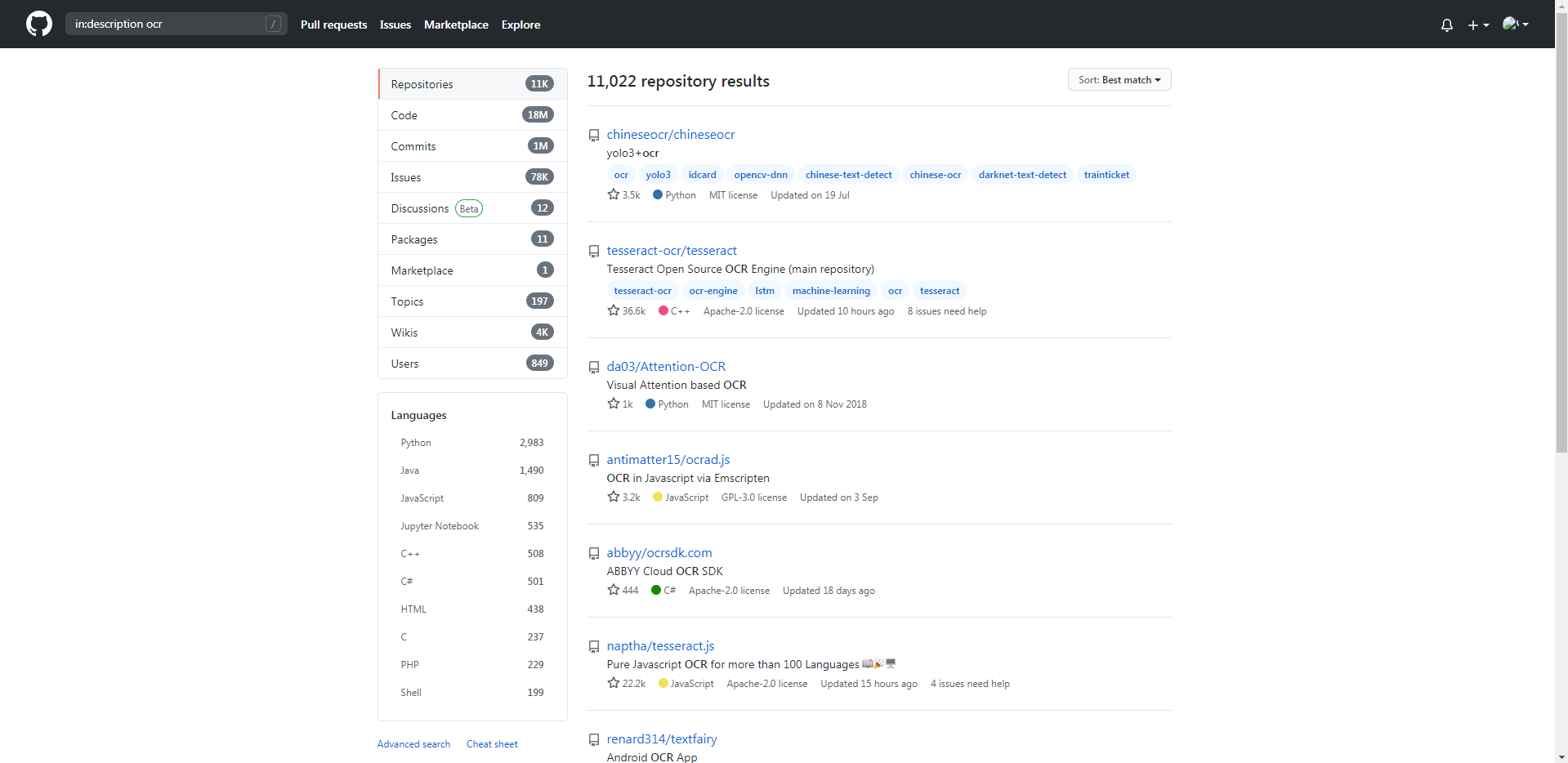This screenshot has width=1568, height=763.
Task: Click the machine-learning topic tag
Action: click(x=831, y=291)
